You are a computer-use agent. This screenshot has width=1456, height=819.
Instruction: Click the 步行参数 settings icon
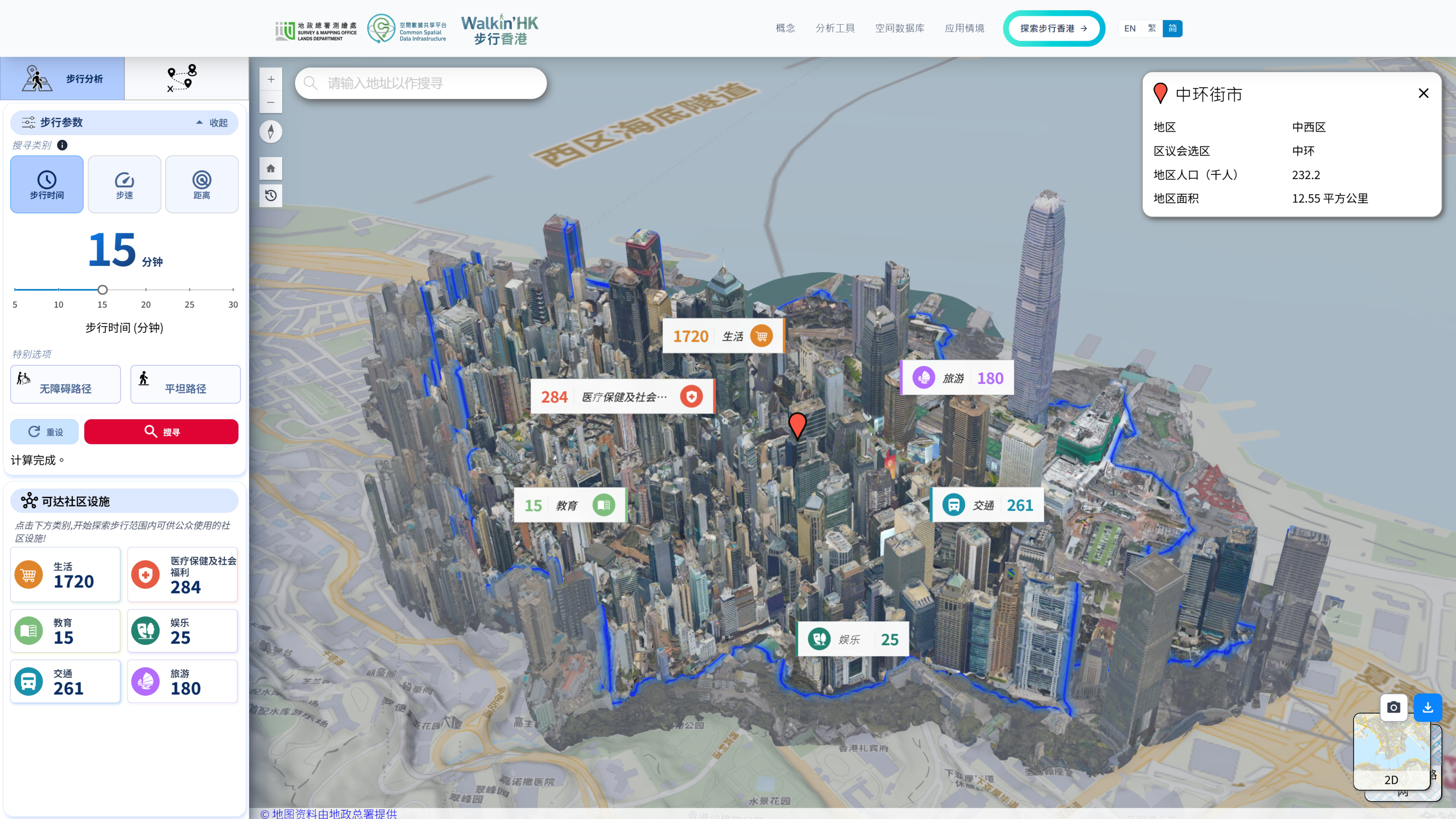28,123
